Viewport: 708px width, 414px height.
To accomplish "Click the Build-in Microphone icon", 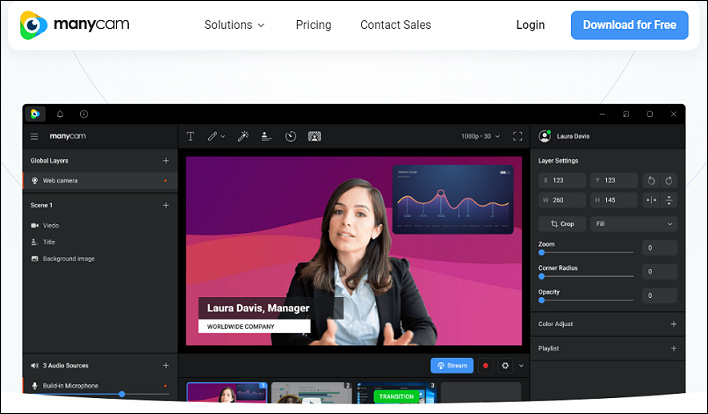I will (34, 386).
